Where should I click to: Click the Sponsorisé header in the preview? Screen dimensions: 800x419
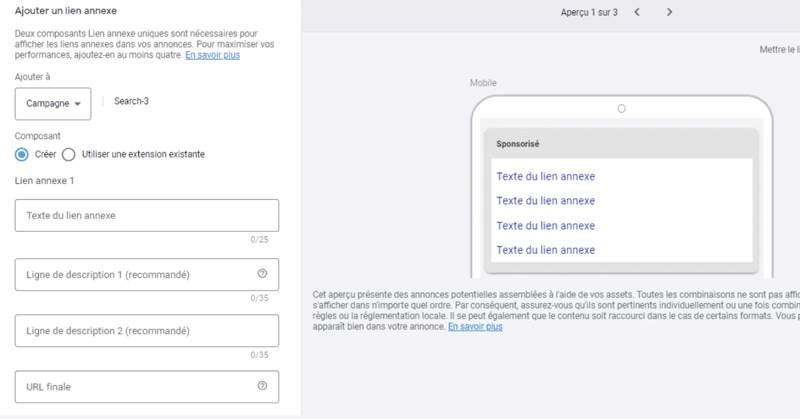tap(518, 144)
